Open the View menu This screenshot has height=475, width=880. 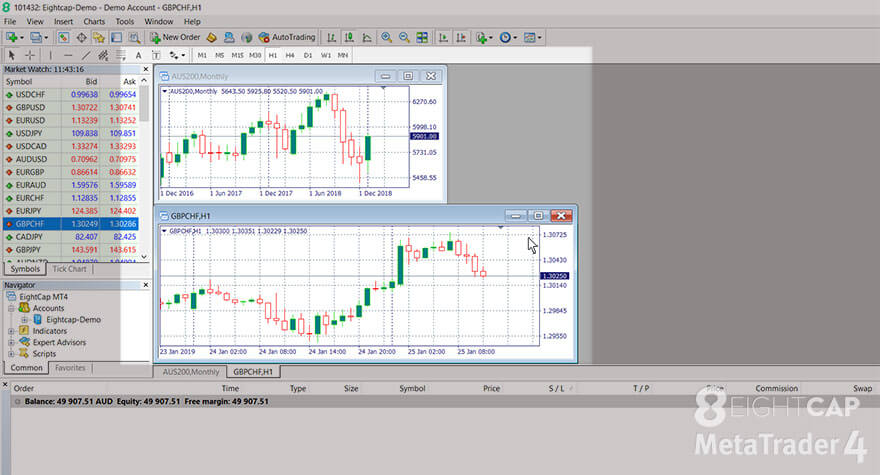point(35,21)
